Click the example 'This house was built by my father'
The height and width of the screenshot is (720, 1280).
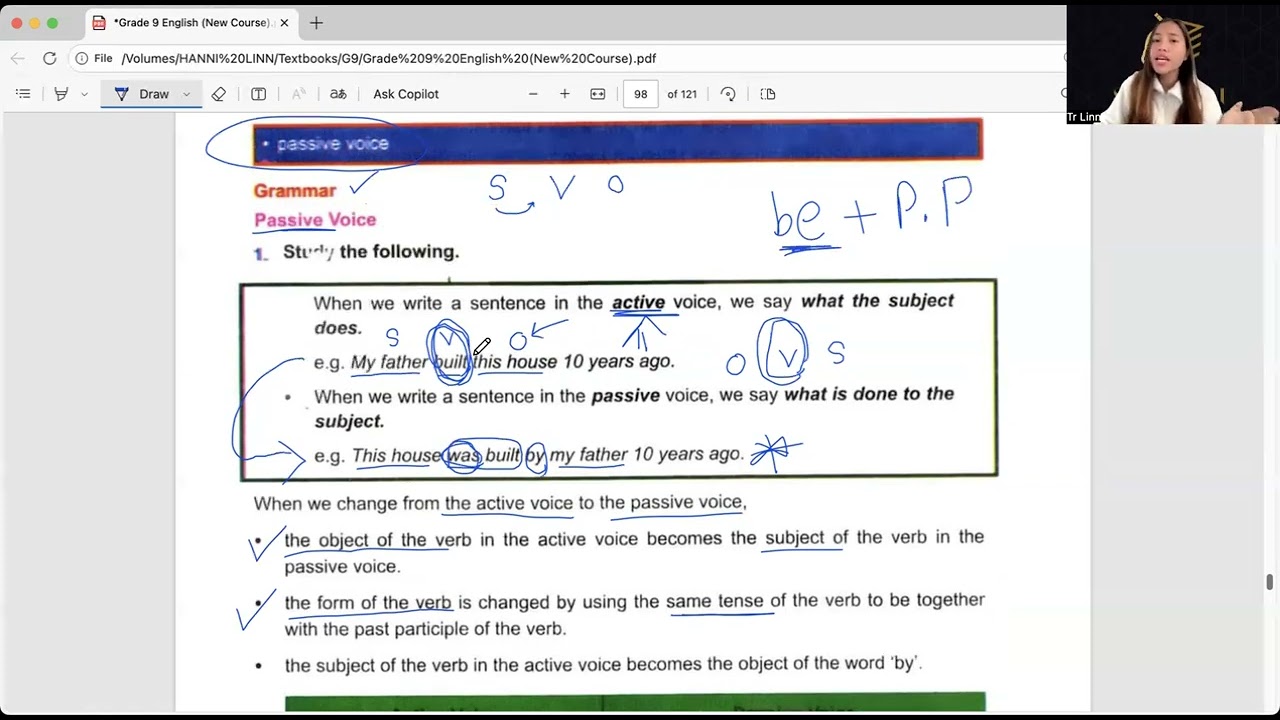(490, 455)
